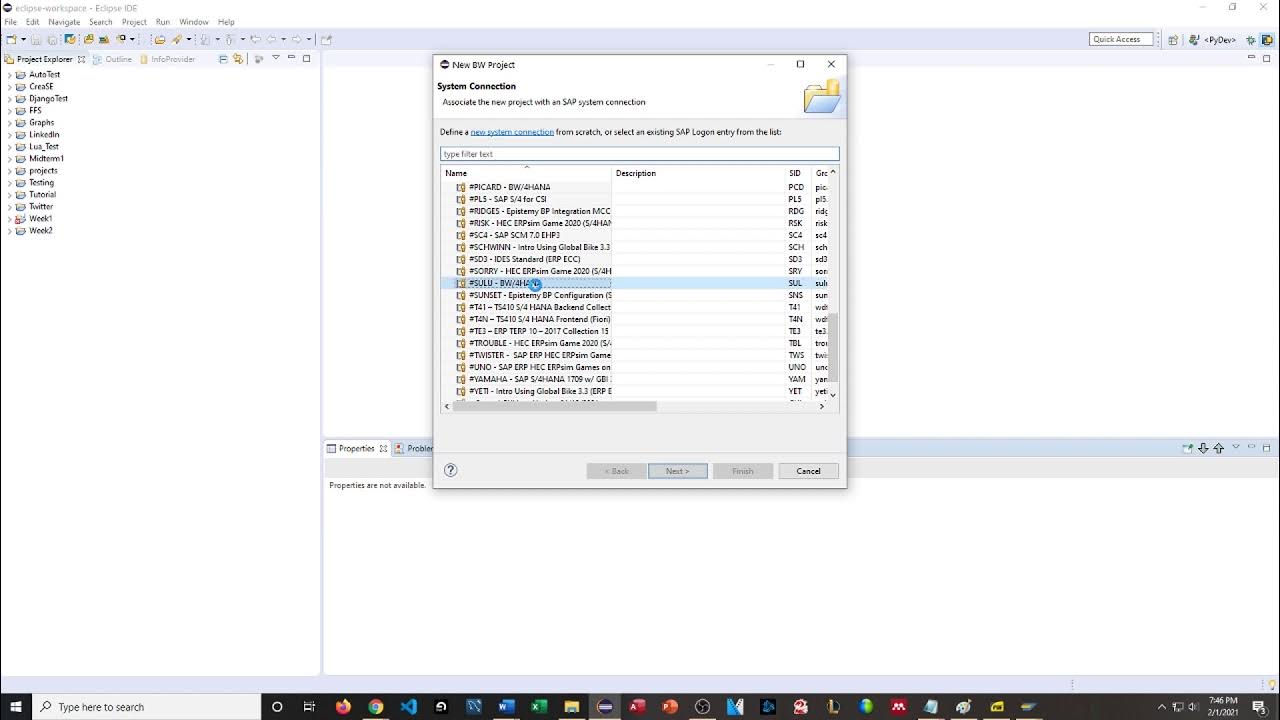
Task: Select the #PICARD - BW/4HANA entry
Action: (509, 187)
